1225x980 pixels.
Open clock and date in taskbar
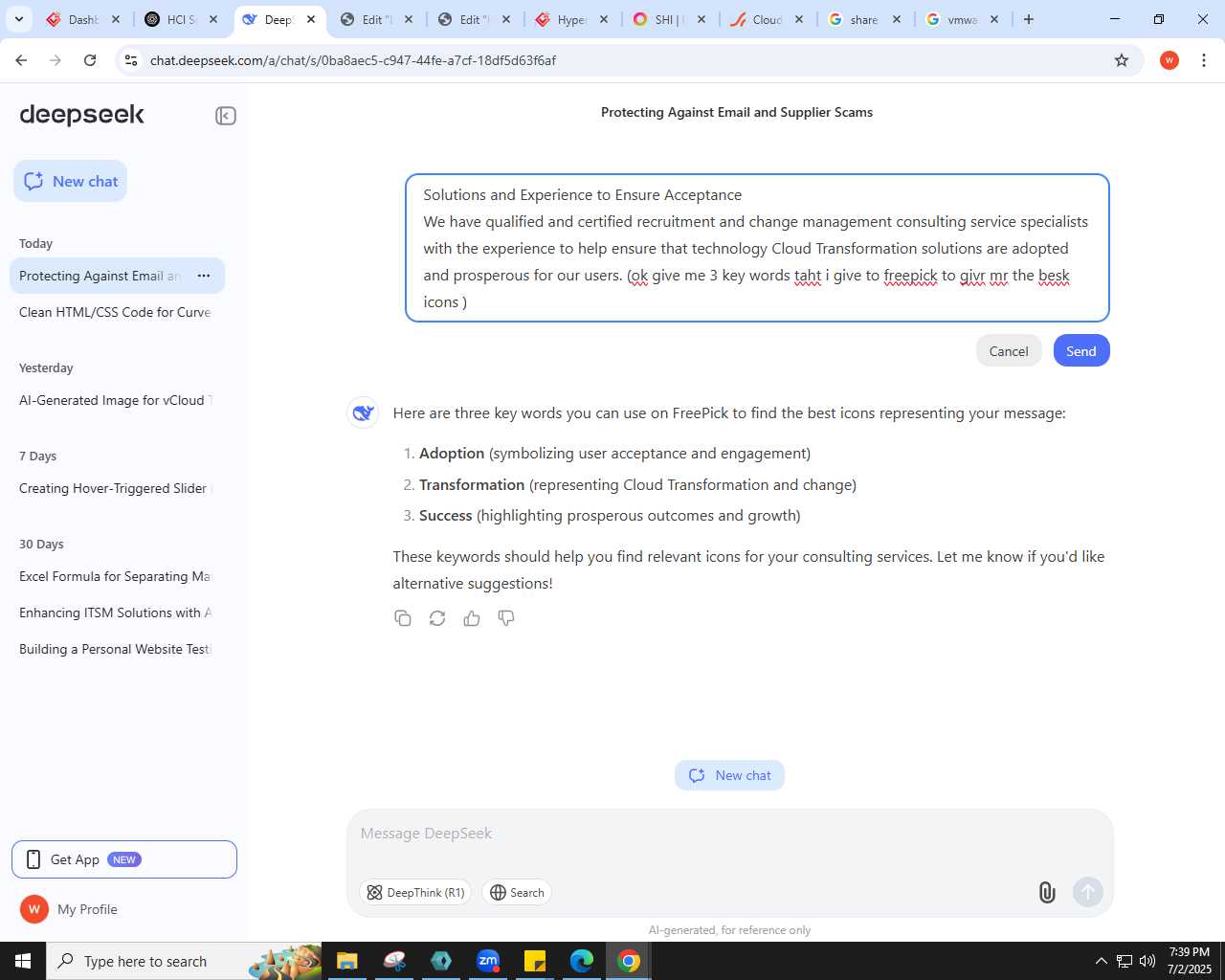[1189, 961]
